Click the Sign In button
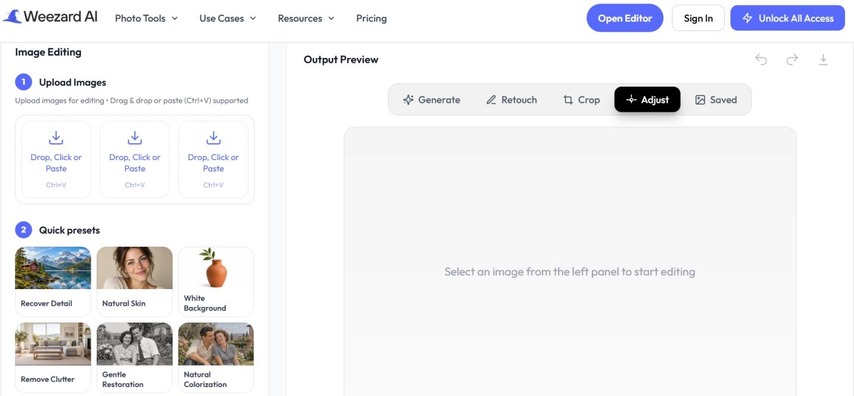This screenshot has height=396, width=854. click(x=698, y=18)
